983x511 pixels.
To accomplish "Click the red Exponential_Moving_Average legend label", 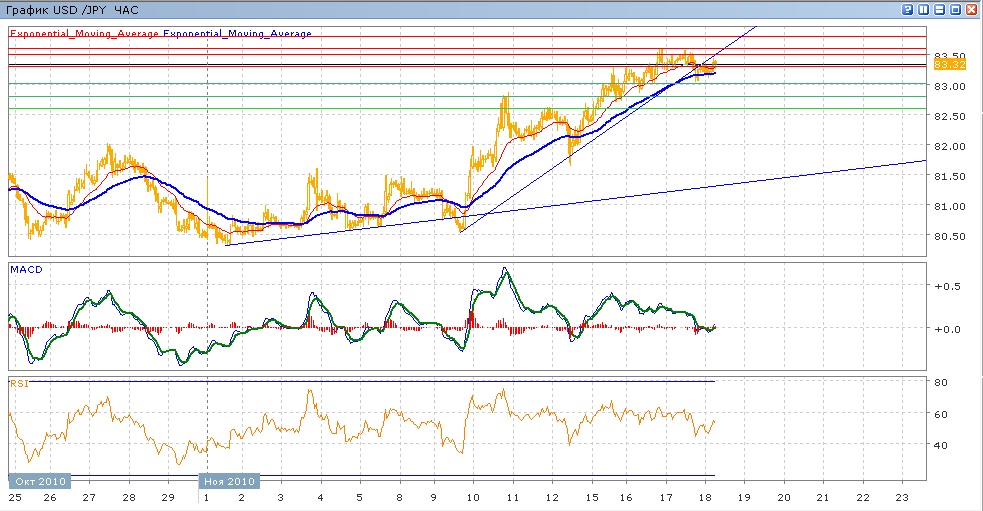I will [84, 33].
